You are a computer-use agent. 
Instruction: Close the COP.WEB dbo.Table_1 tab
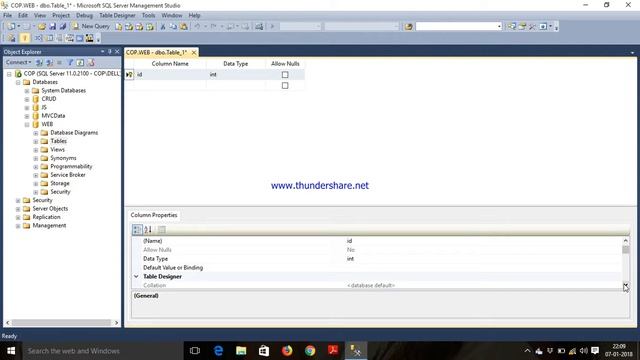[194, 53]
